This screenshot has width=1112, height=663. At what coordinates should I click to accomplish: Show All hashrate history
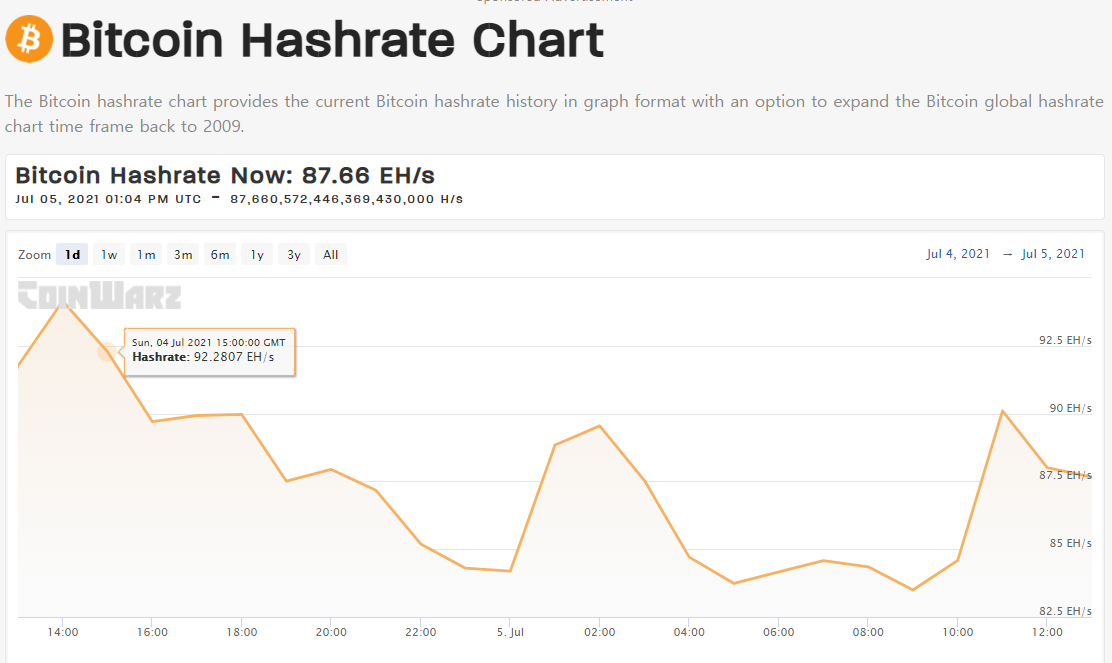click(x=330, y=255)
